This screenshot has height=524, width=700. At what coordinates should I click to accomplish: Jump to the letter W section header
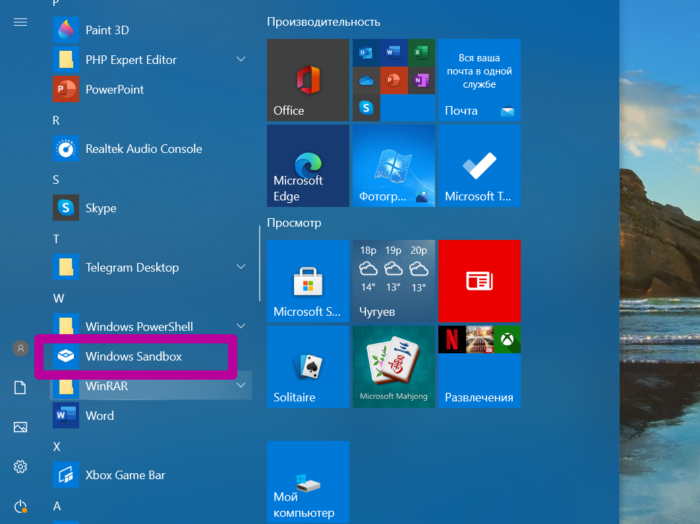[57, 298]
